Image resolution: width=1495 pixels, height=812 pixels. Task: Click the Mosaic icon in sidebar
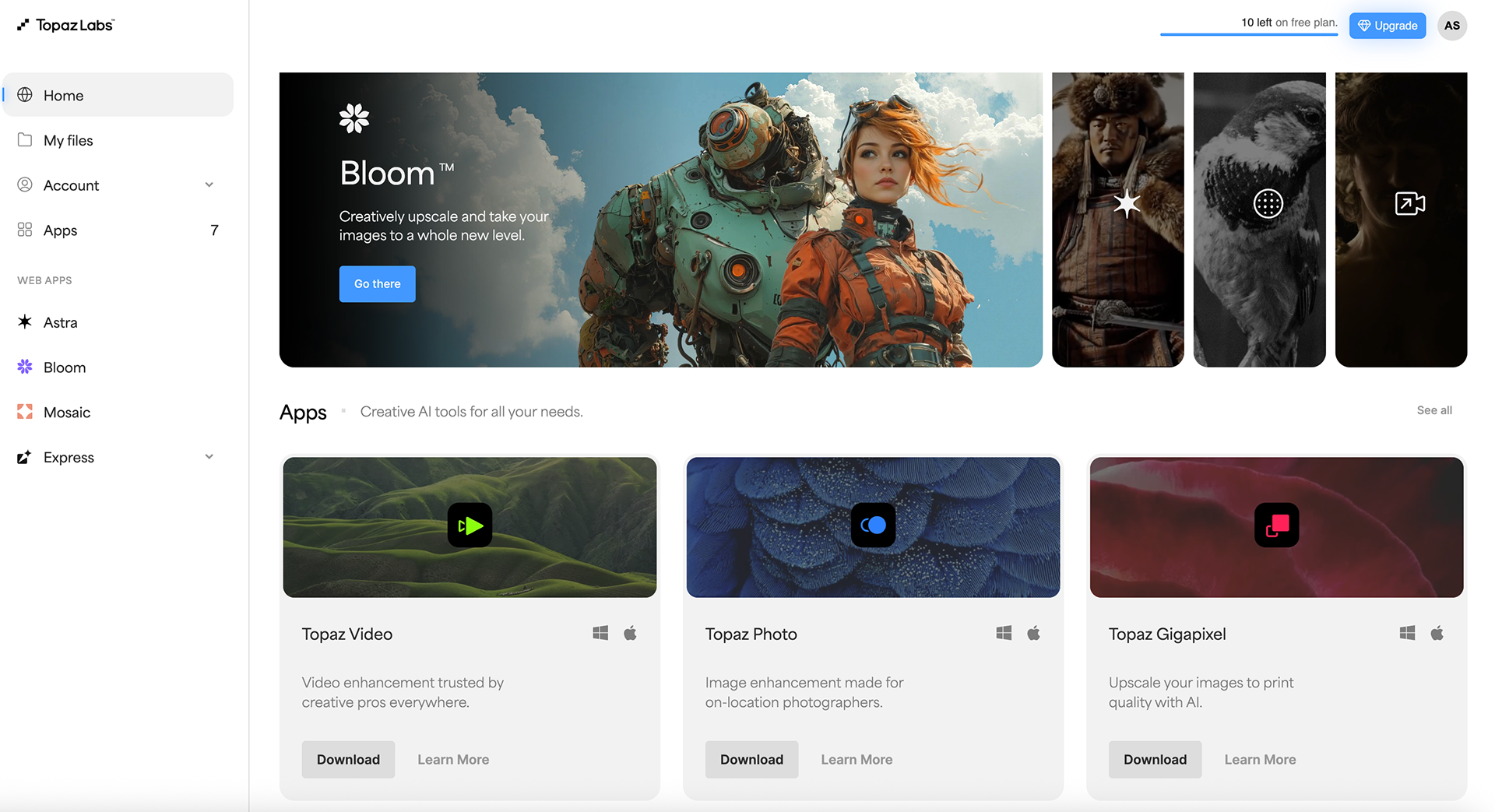(25, 412)
